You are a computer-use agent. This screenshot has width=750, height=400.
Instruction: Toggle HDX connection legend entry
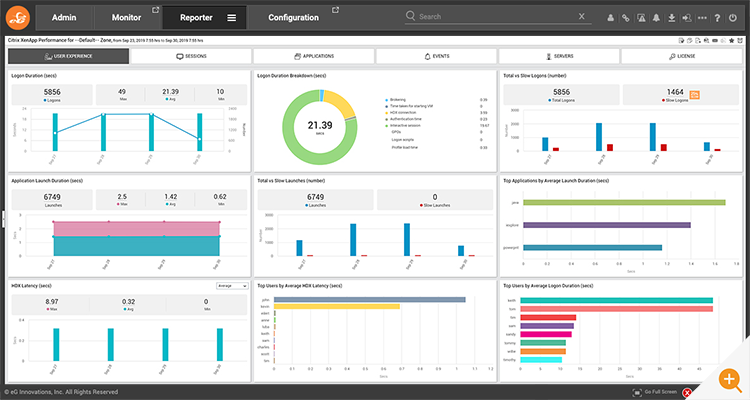point(401,112)
